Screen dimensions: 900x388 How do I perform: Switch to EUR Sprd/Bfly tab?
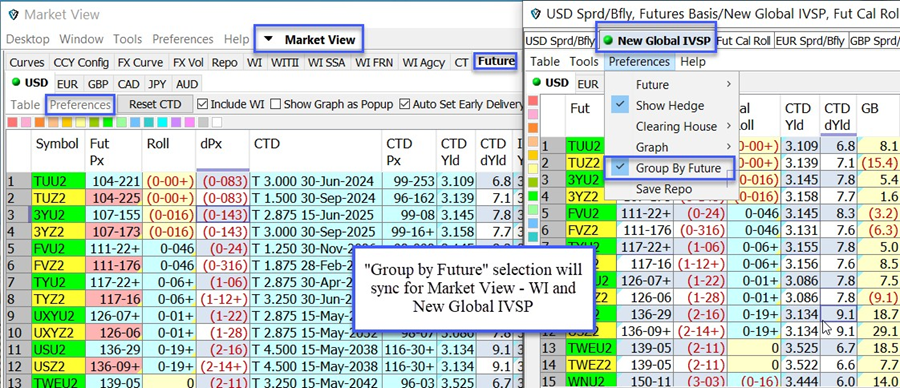coord(810,41)
